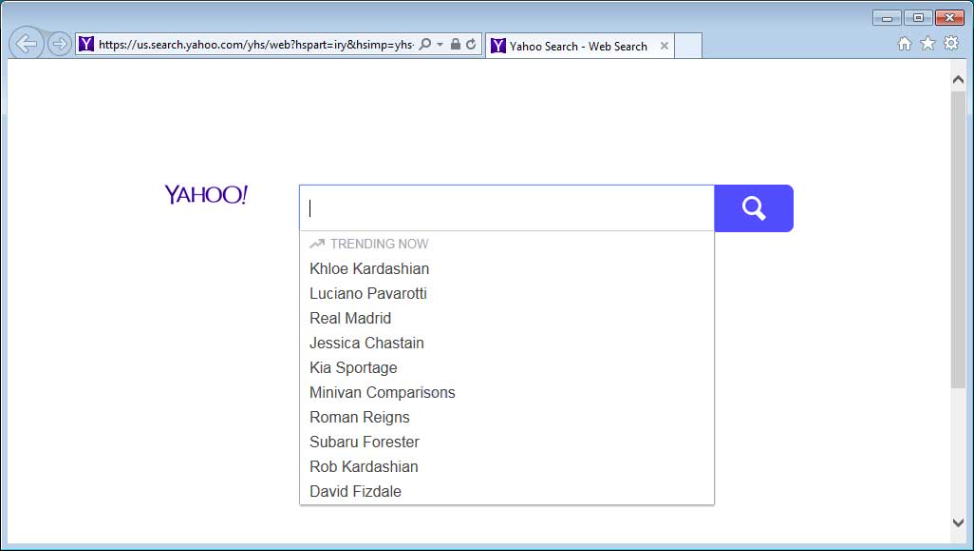Image resolution: width=975 pixels, height=554 pixels.
Task: Click the browser Forward arrow button
Action: (x=60, y=44)
